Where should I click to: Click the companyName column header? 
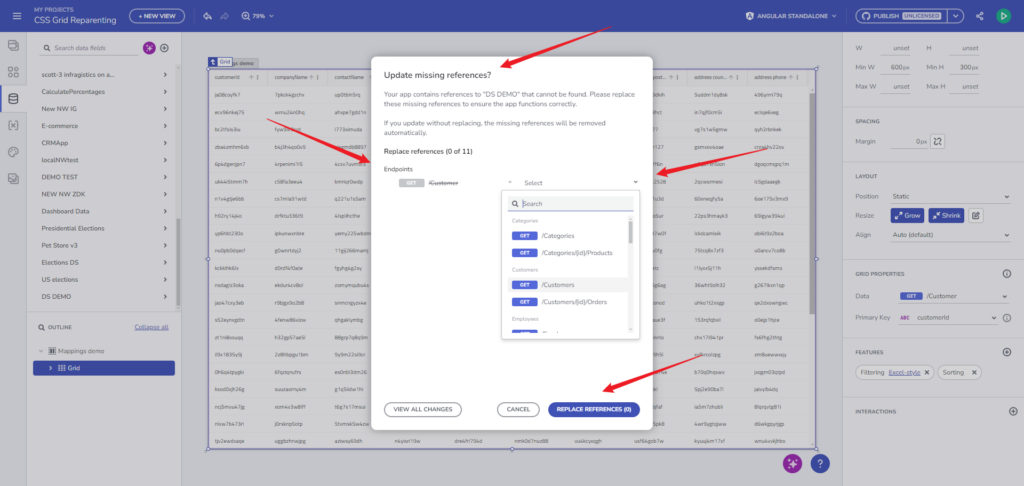pyautogui.click(x=298, y=77)
